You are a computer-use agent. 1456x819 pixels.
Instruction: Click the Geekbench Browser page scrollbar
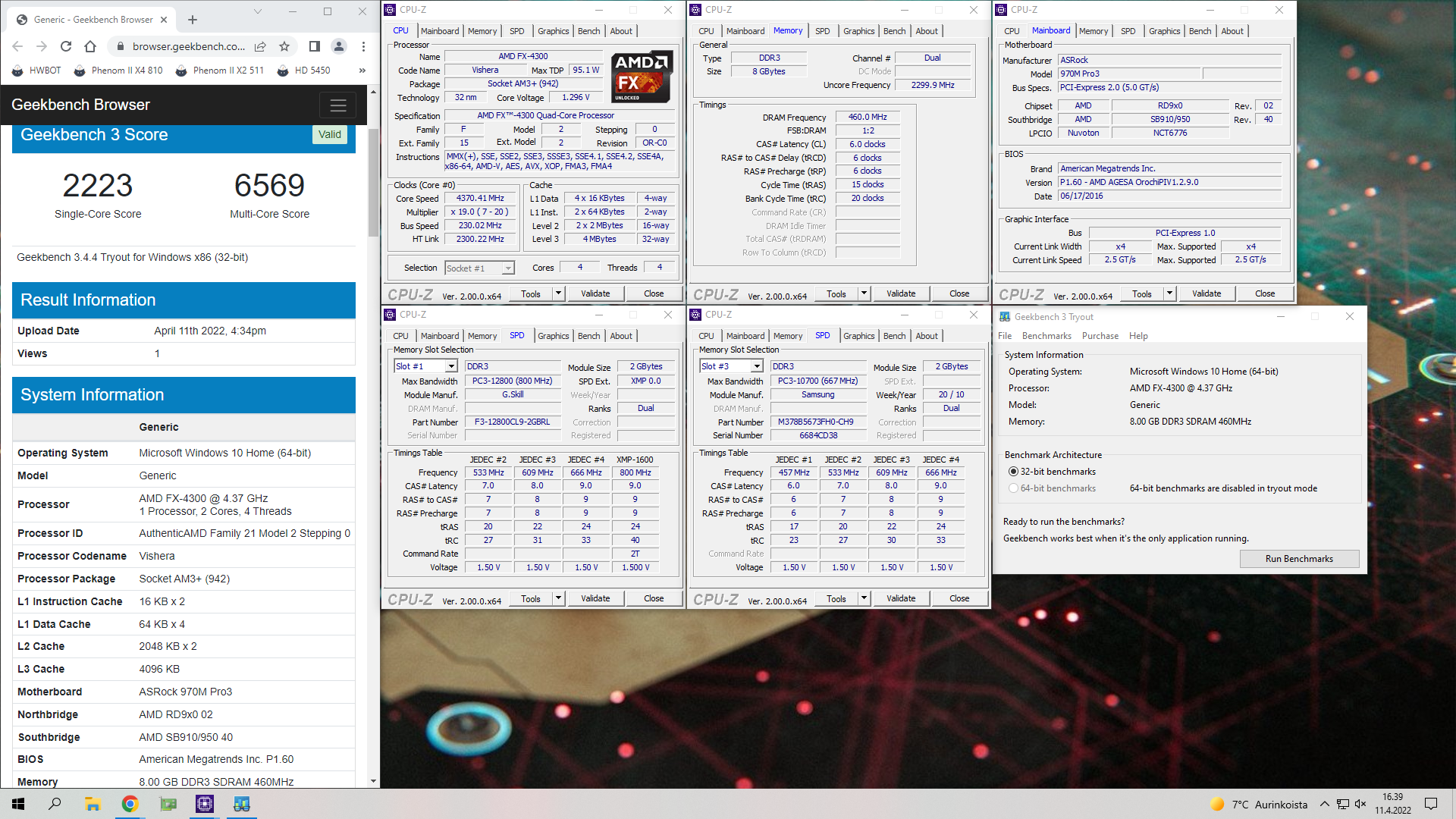pyautogui.click(x=373, y=182)
